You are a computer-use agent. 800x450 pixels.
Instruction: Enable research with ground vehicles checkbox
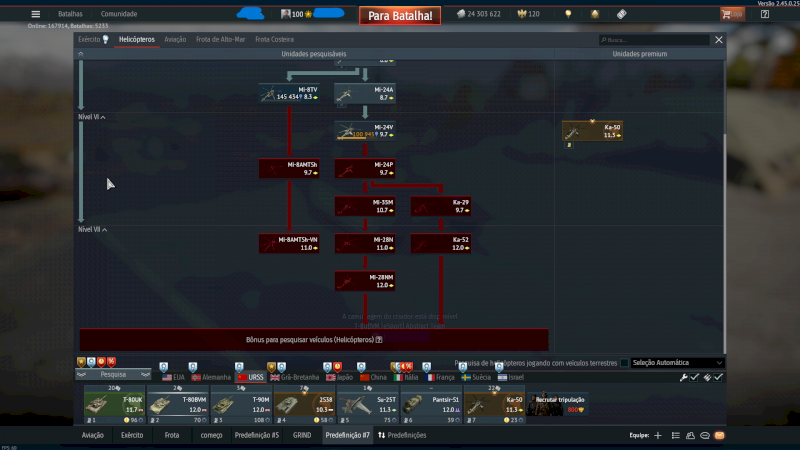point(625,363)
